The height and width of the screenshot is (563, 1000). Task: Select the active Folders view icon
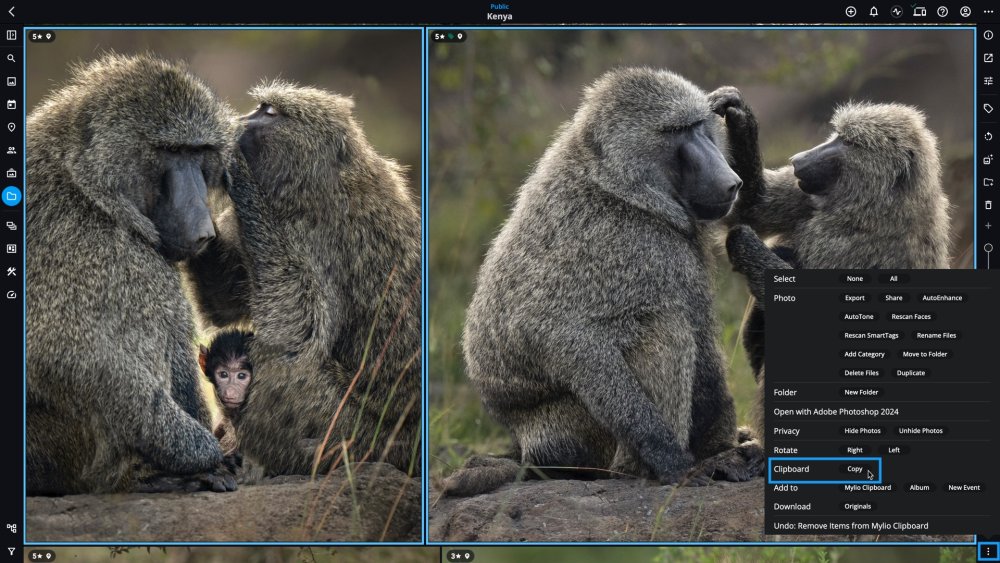[11, 196]
